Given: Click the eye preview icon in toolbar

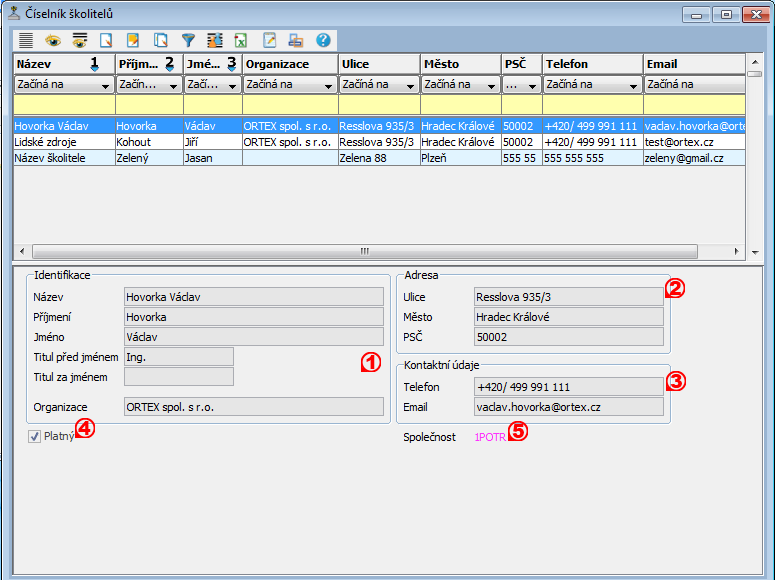Looking at the screenshot, I should (x=52, y=41).
